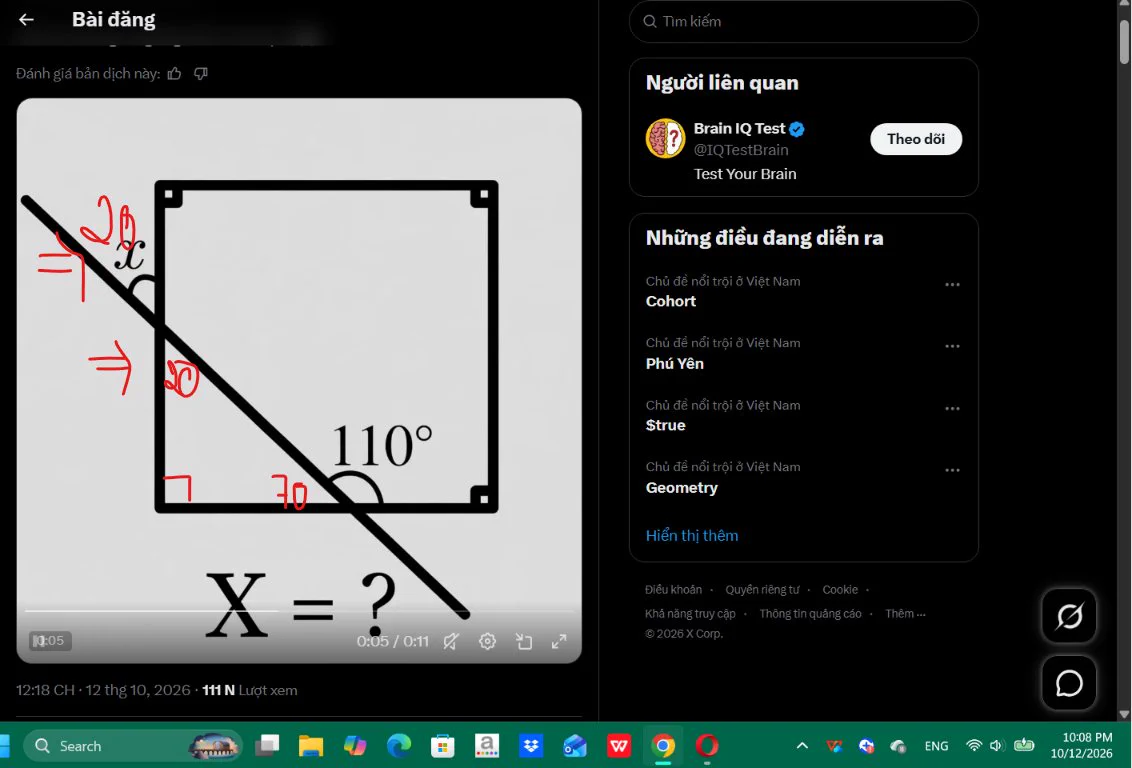
Task: Open messages chat floating button
Action: tap(1069, 683)
